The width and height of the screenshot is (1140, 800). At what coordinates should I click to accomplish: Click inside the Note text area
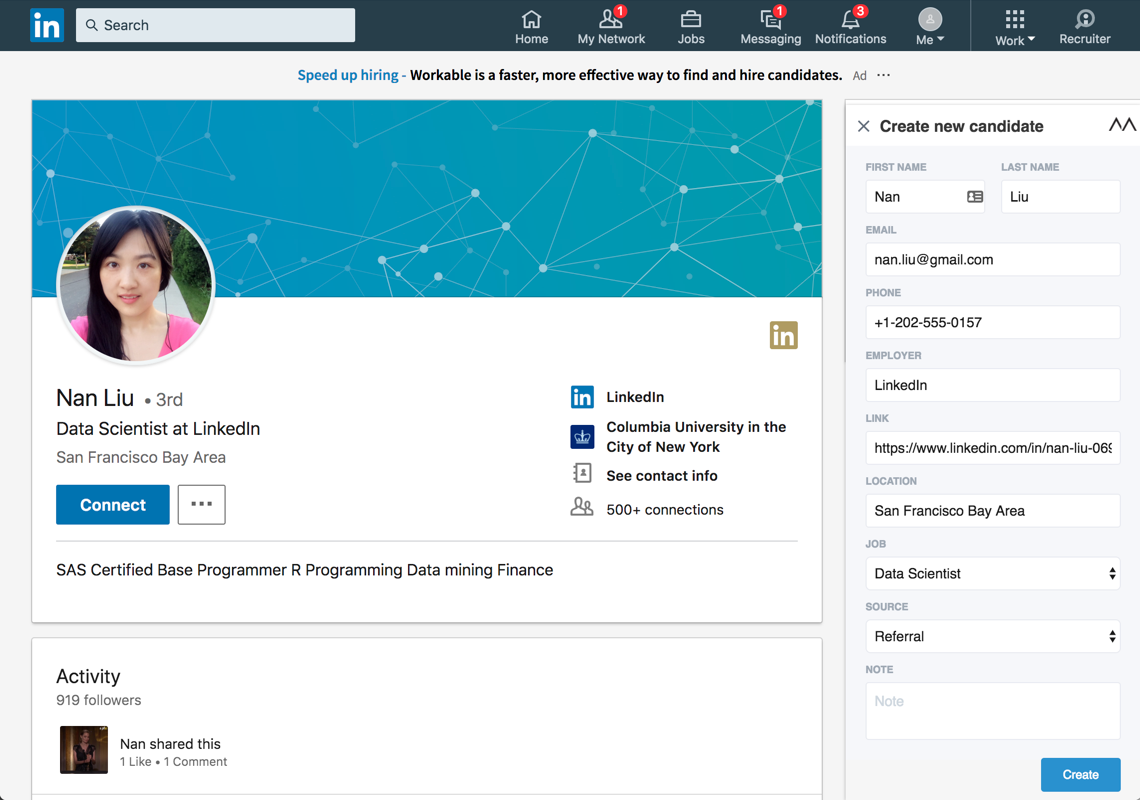992,711
